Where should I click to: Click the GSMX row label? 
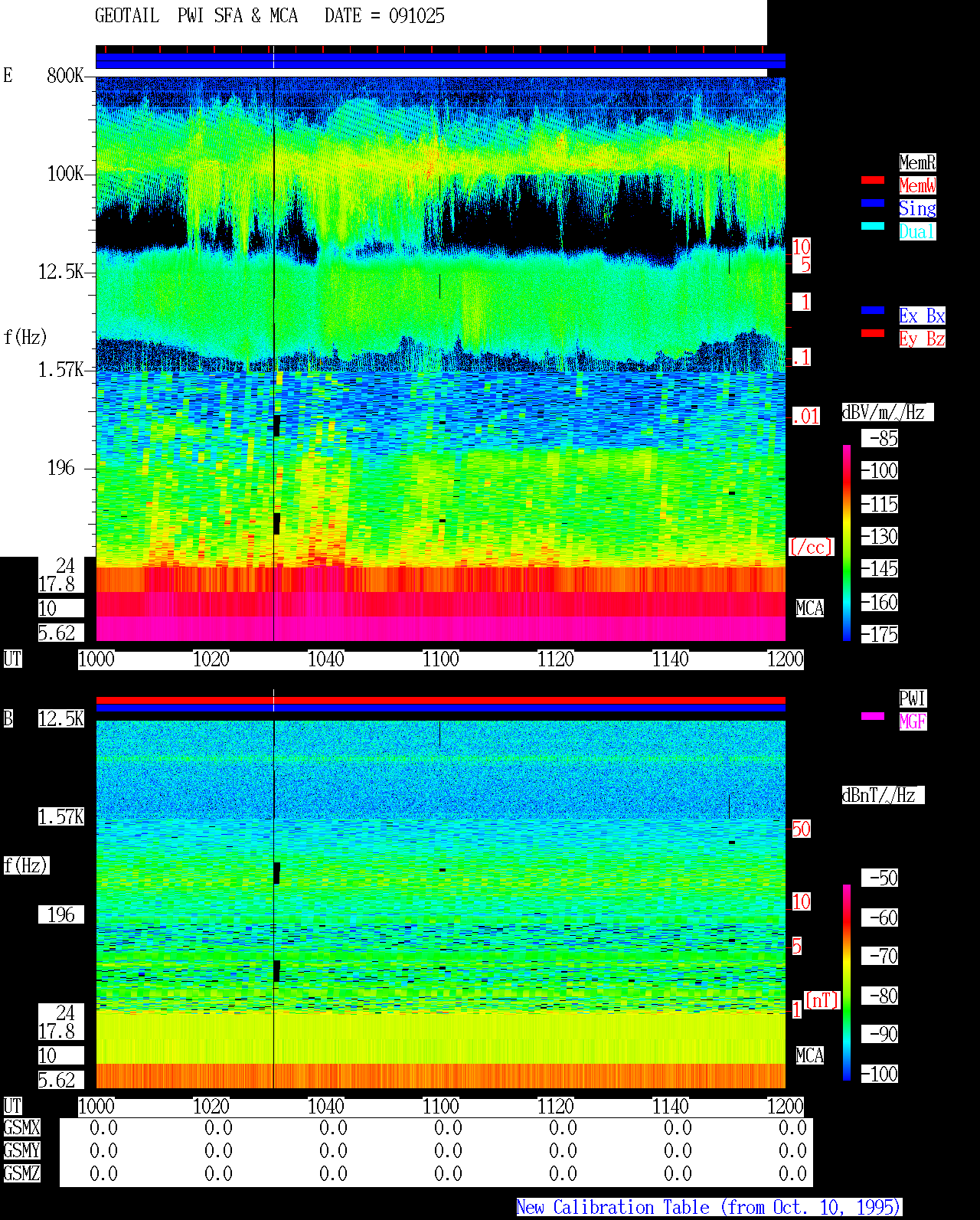[x=21, y=1128]
